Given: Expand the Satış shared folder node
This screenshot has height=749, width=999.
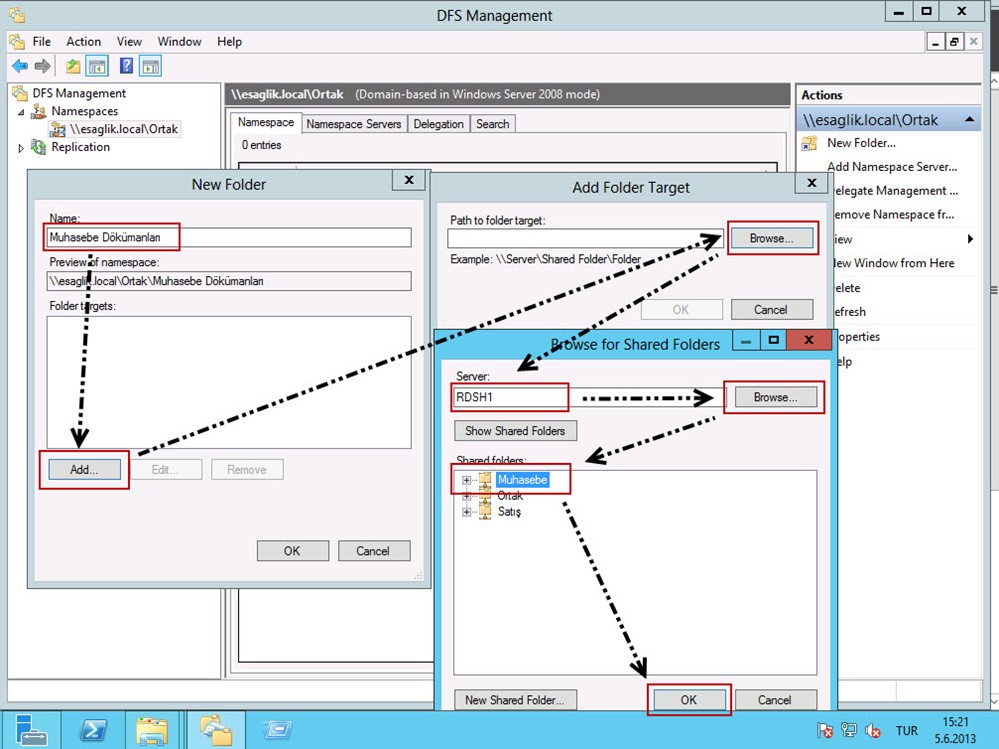Looking at the screenshot, I should pyautogui.click(x=466, y=512).
